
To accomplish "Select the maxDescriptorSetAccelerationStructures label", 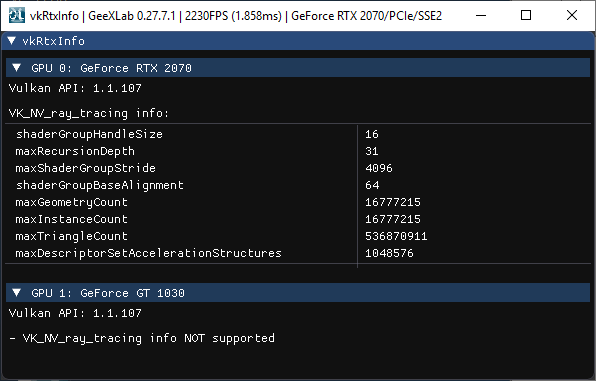I will (x=149, y=253).
